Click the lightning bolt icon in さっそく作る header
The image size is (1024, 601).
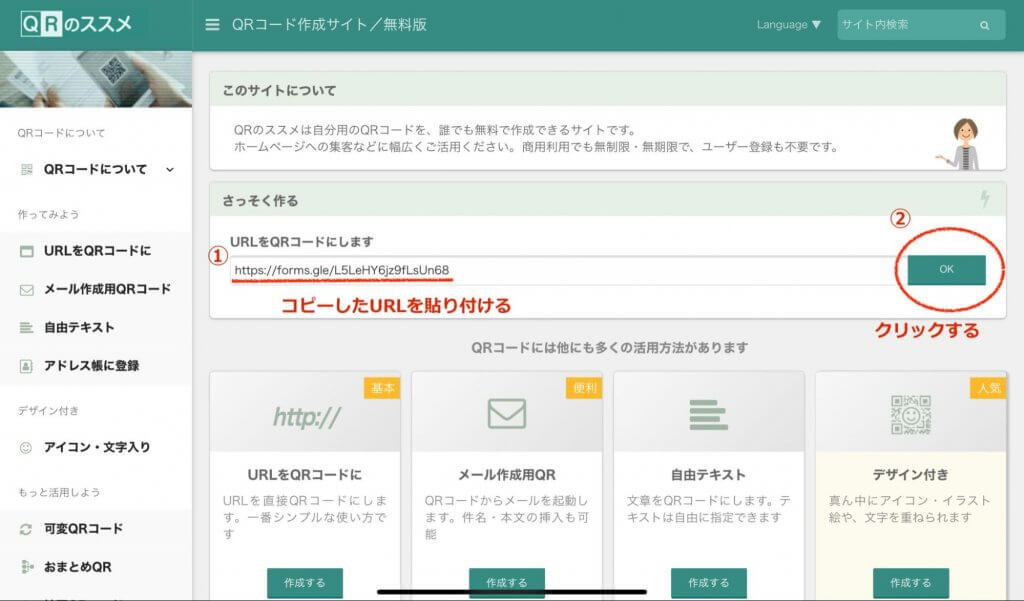click(985, 200)
